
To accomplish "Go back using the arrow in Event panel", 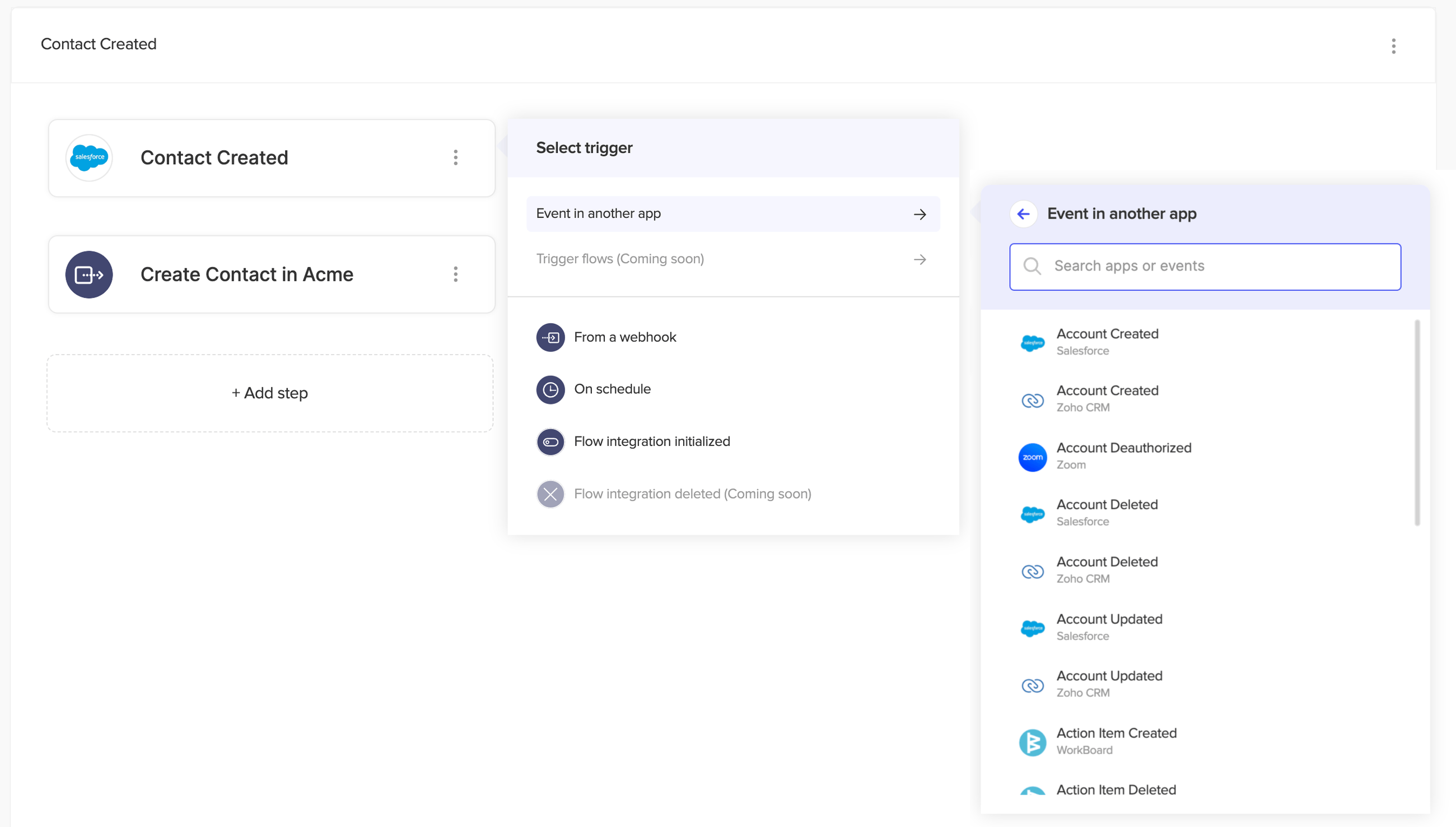I will pos(1024,213).
